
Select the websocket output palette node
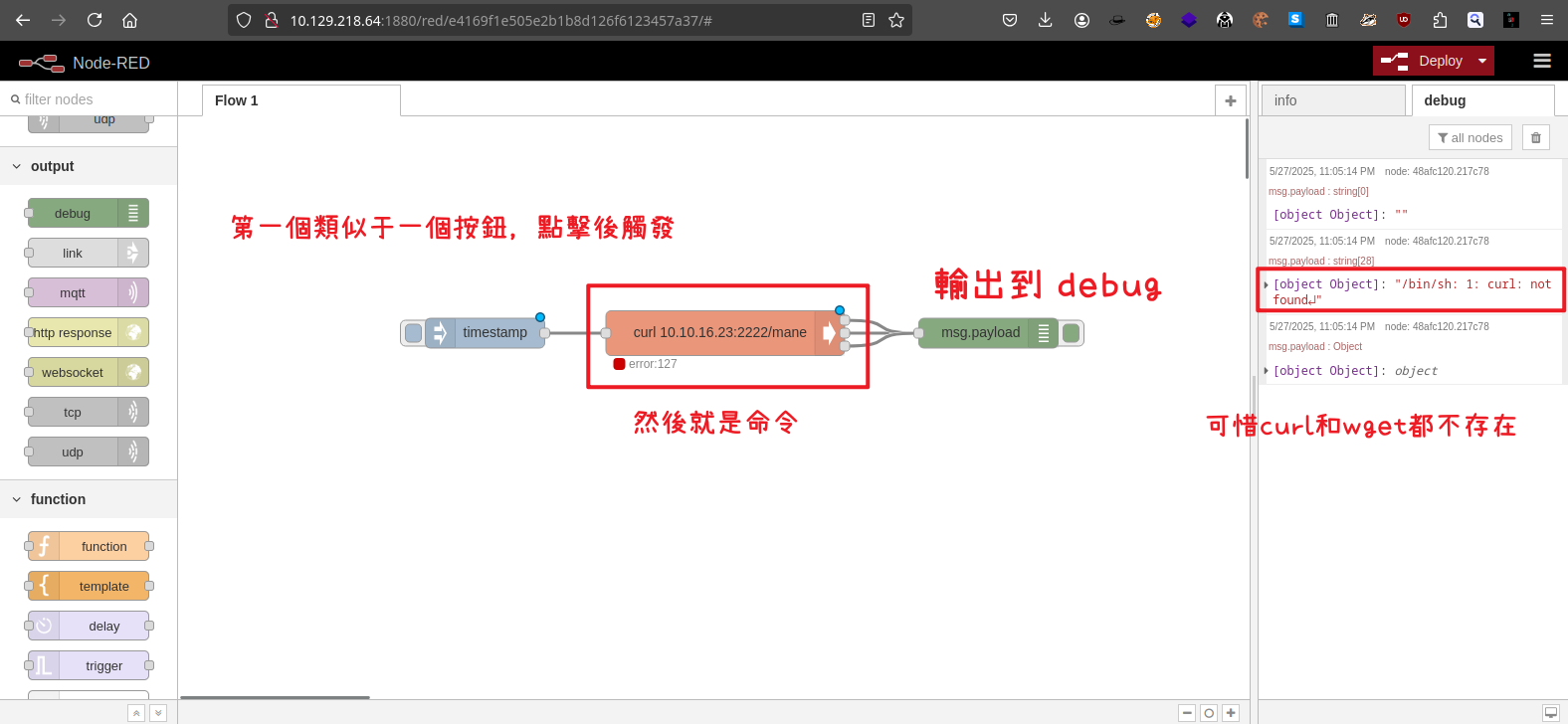coord(89,372)
